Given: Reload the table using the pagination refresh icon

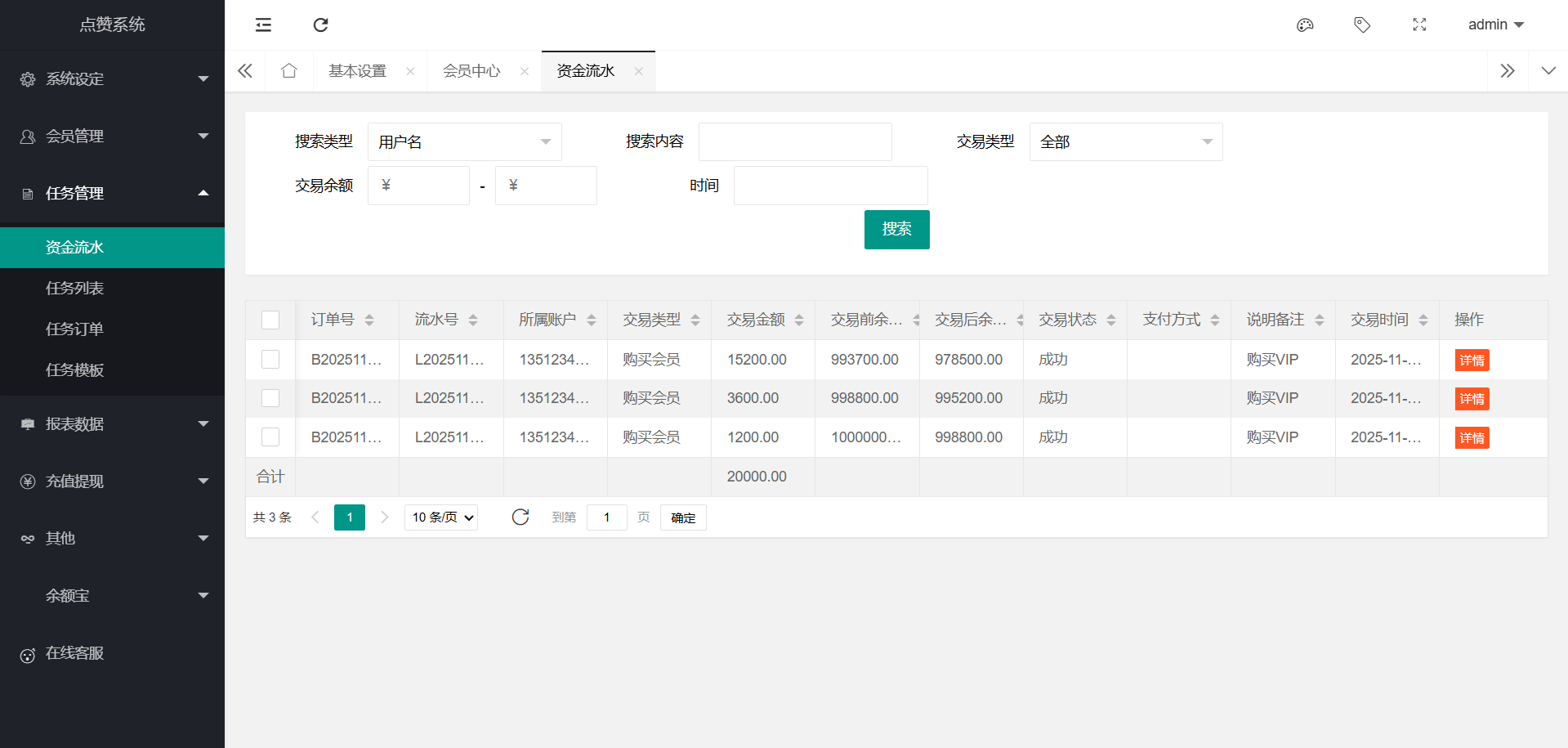Looking at the screenshot, I should 520,517.
